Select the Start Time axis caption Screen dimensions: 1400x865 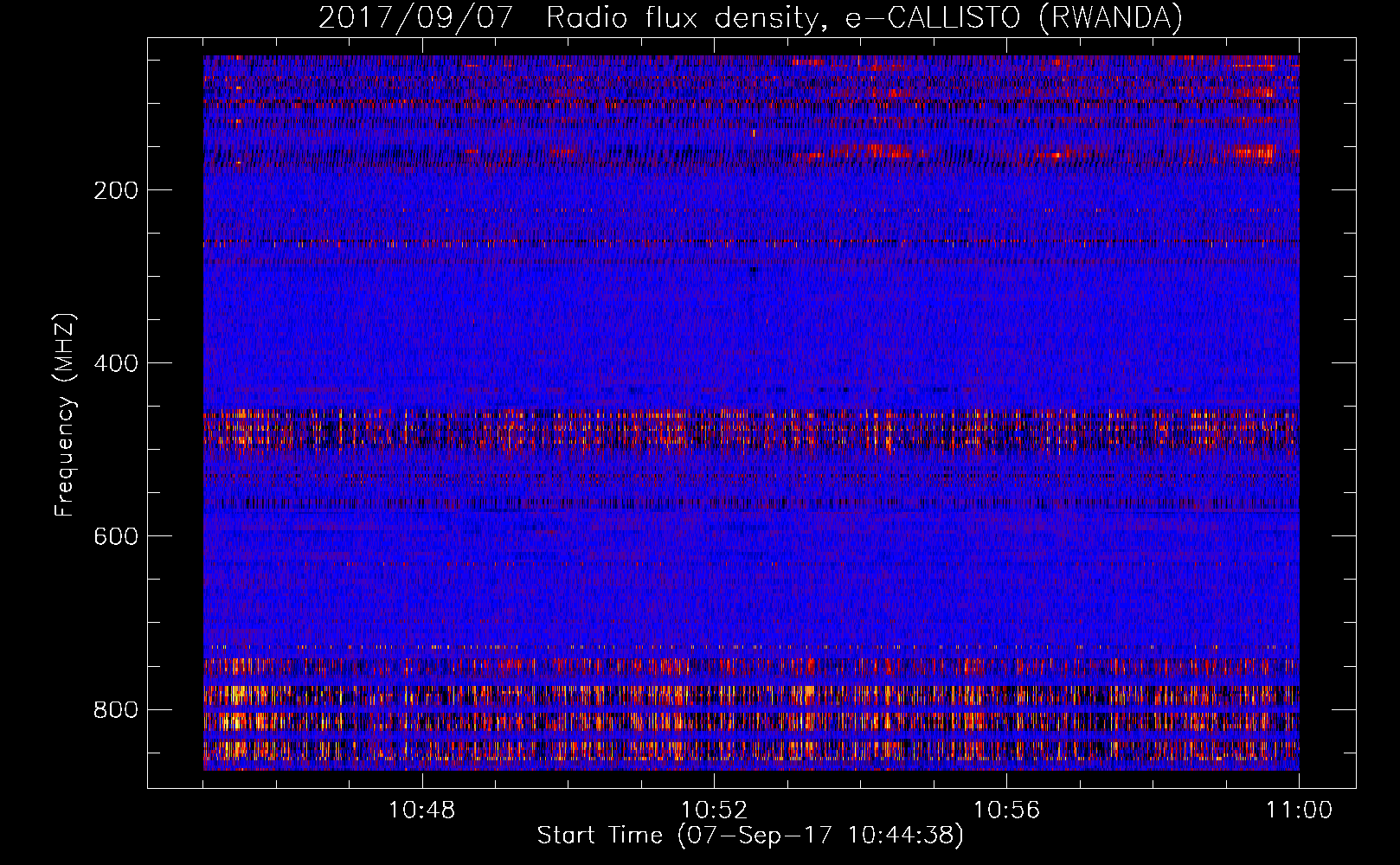coord(750,836)
